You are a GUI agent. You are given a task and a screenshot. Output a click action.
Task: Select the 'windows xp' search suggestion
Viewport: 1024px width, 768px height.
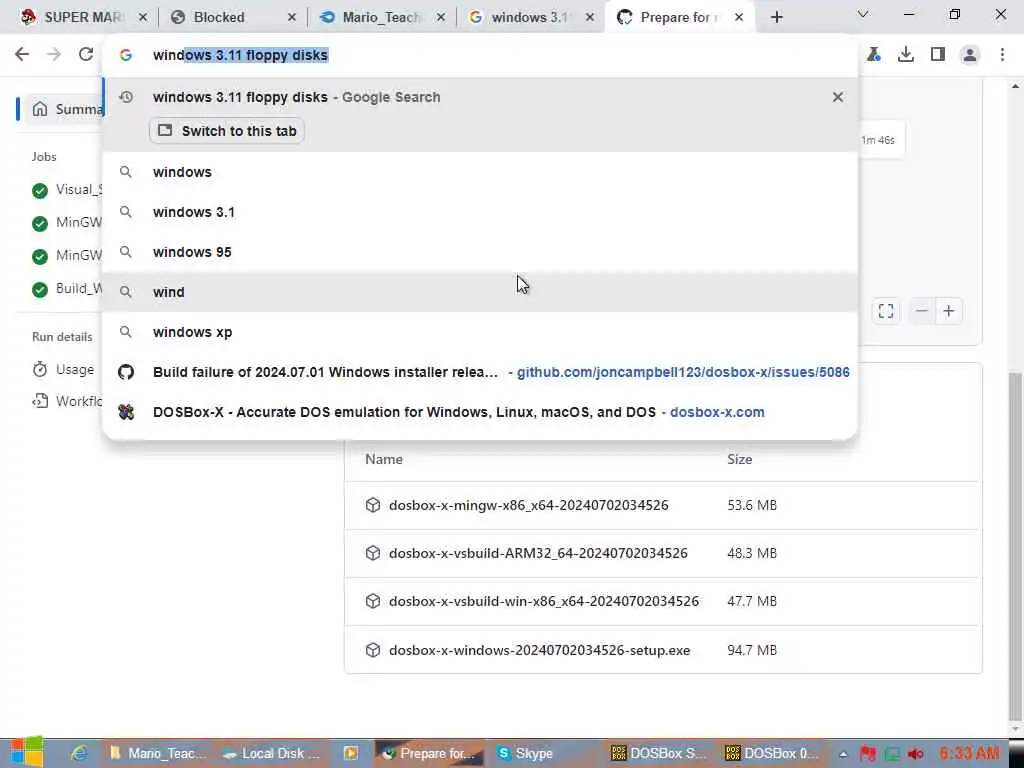pyautogui.click(x=480, y=332)
